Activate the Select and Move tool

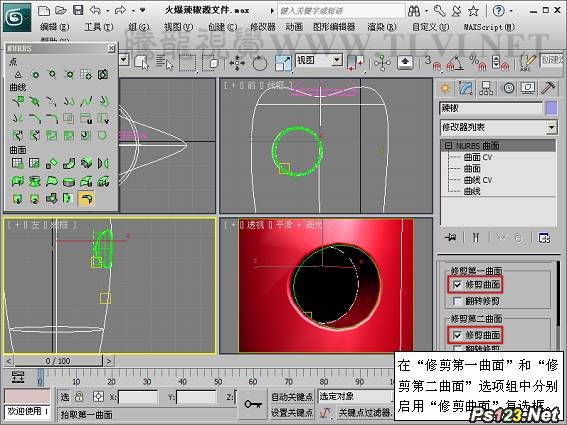(x=237, y=63)
